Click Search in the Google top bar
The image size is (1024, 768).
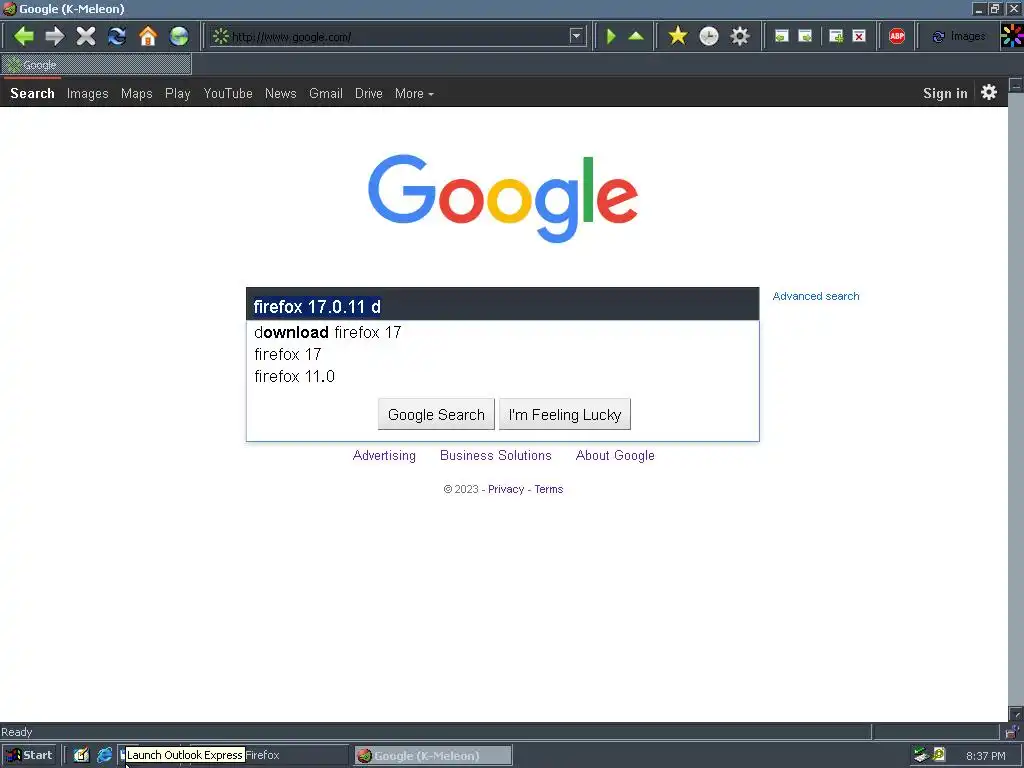pyautogui.click(x=32, y=93)
